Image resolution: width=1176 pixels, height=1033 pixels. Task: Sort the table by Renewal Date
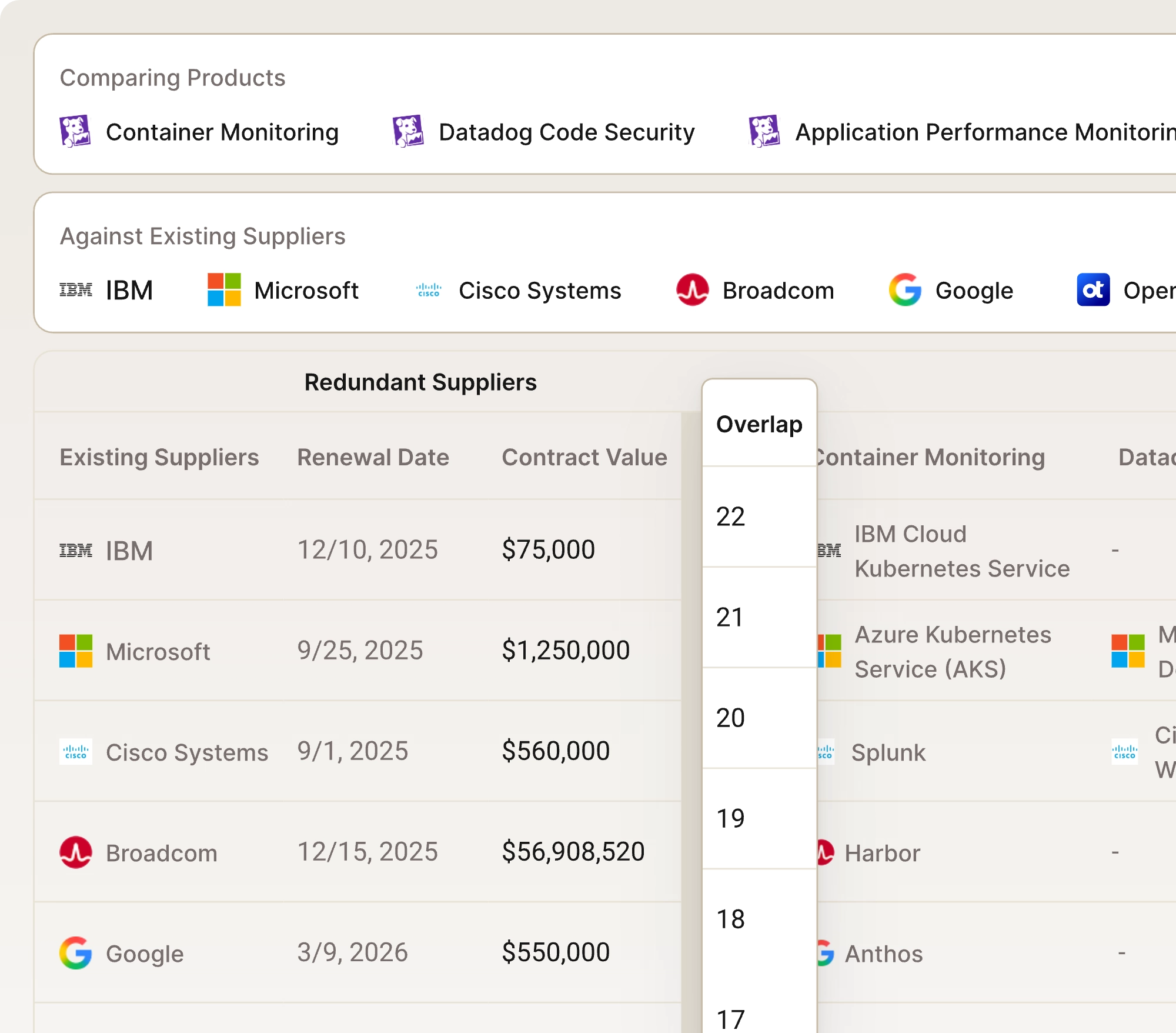(x=374, y=456)
